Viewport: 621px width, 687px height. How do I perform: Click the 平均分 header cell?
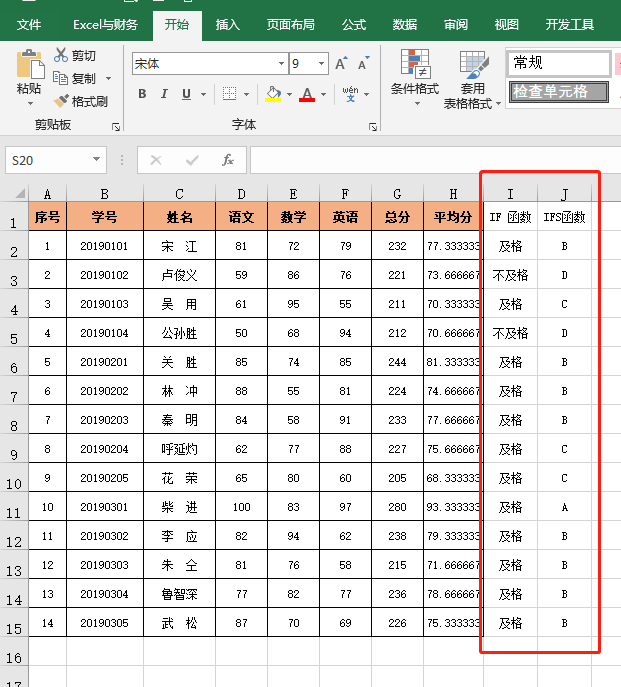point(453,217)
